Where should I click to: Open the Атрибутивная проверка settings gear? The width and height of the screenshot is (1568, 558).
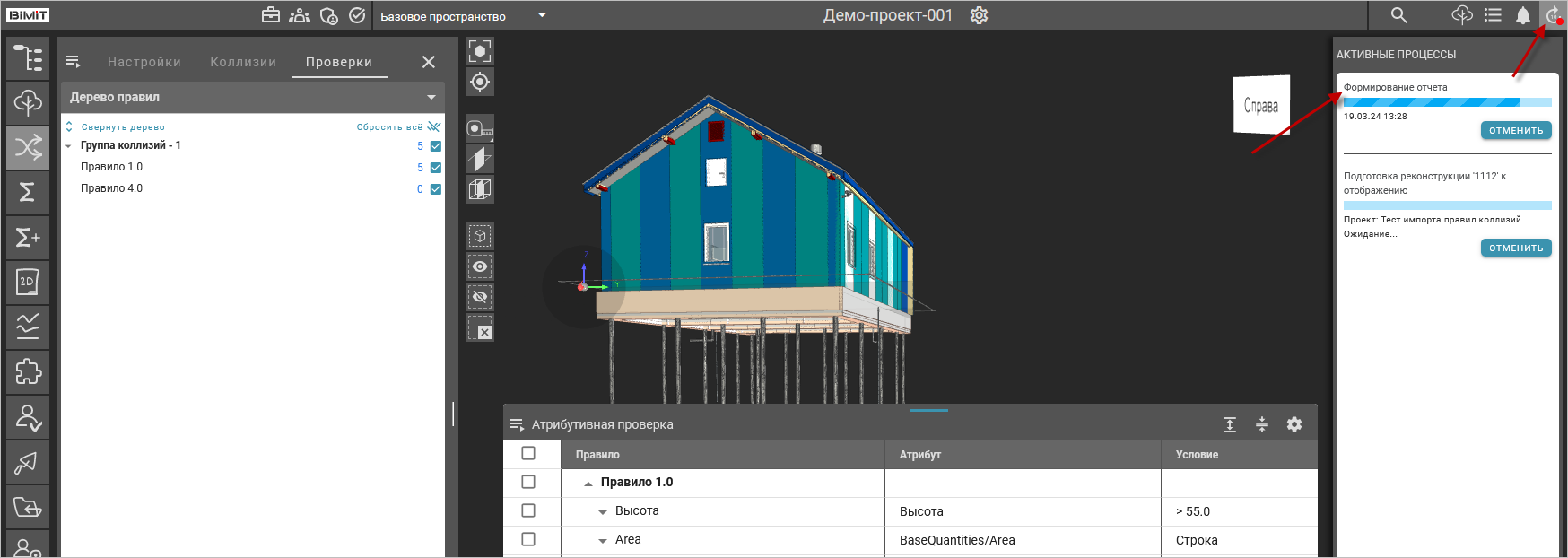pos(1294,424)
